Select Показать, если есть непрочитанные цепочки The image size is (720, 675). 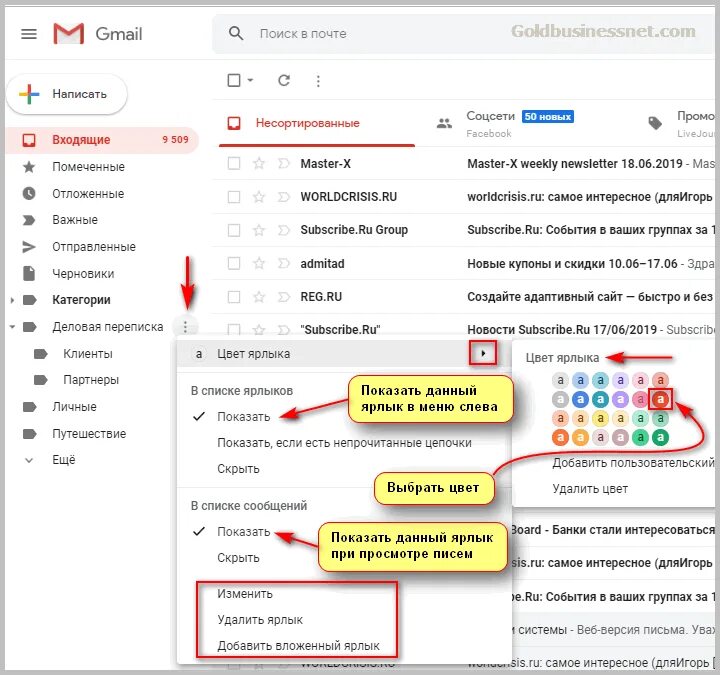344,443
